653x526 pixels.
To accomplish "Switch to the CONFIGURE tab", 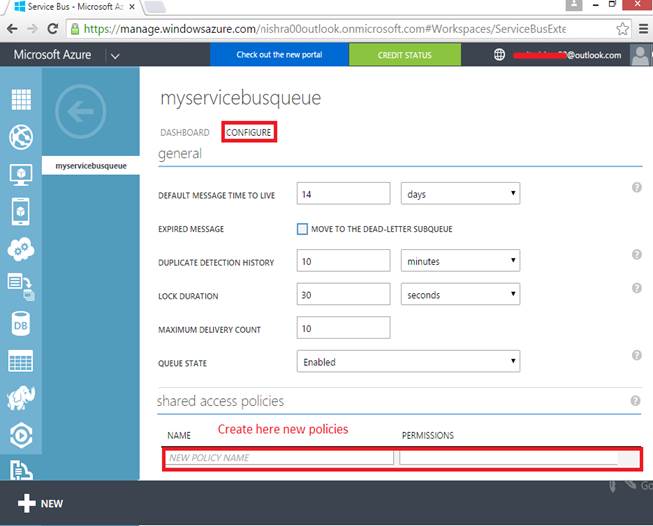I will pyautogui.click(x=249, y=132).
